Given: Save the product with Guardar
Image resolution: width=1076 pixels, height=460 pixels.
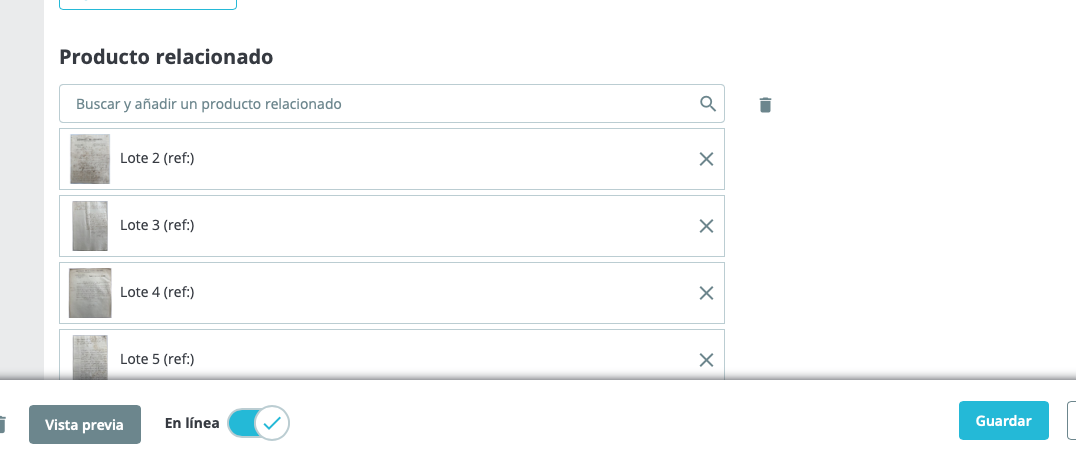Looking at the screenshot, I should click(x=1003, y=421).
